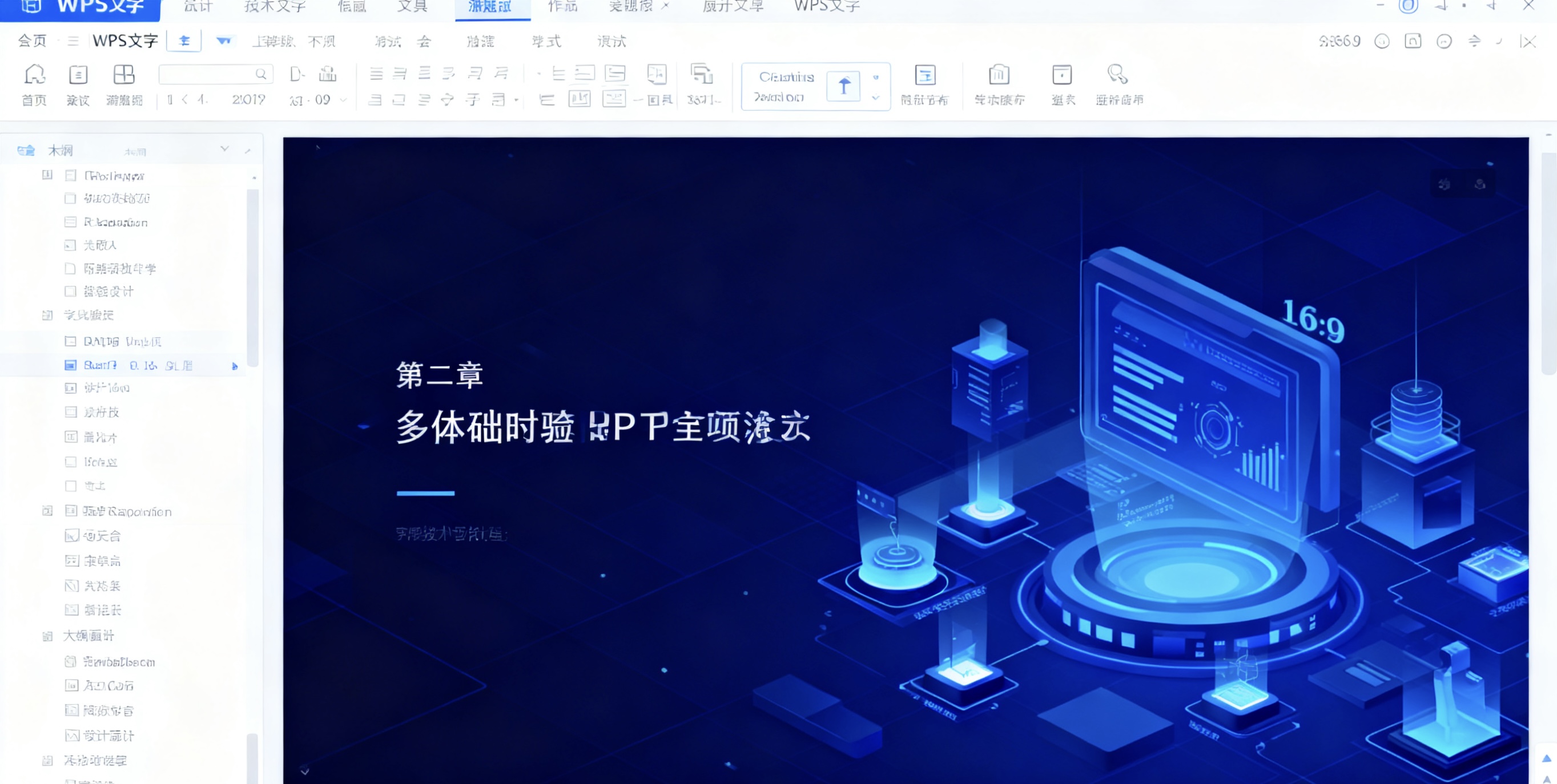Switch to the 文具 ribbon tab
The width and height of the screenshot is (1557, 784).
(x=412, y=7)
